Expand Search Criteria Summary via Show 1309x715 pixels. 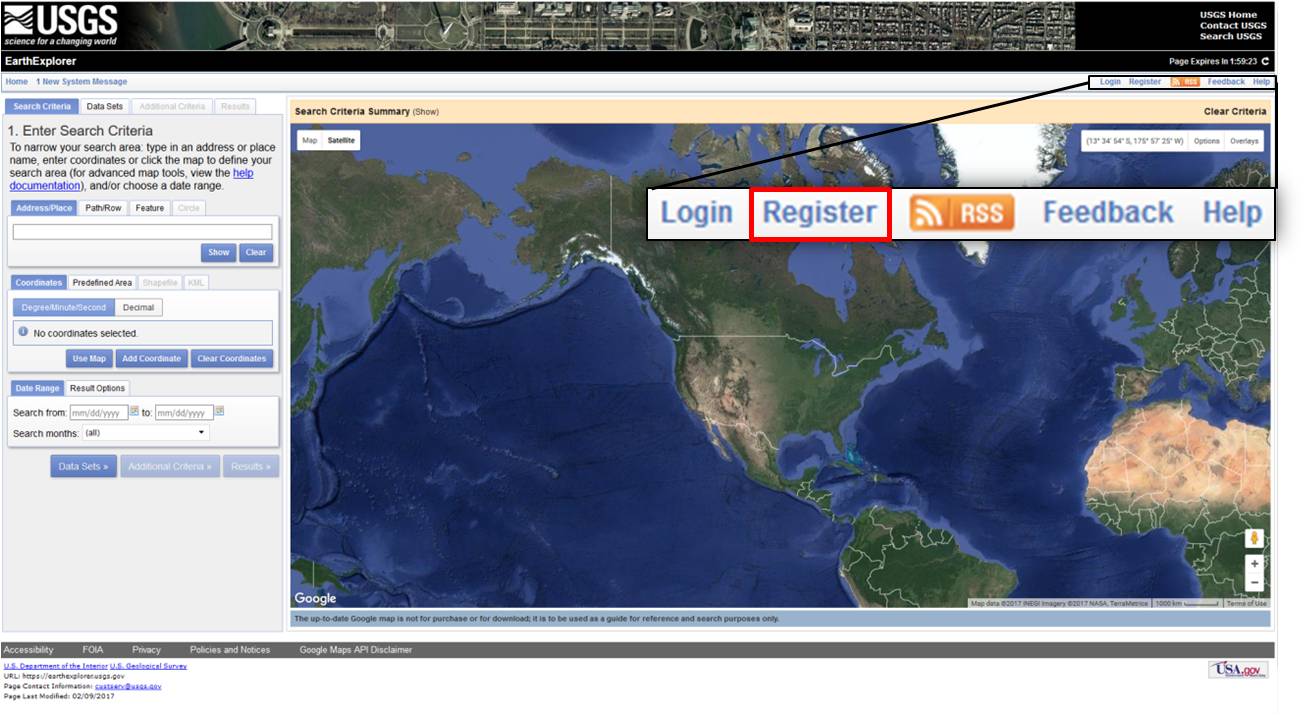425,112
